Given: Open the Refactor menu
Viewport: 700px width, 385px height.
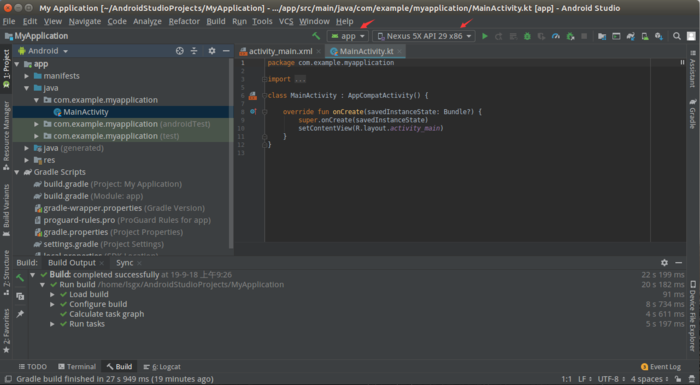Looking at the screenshot, I should 184,21.
